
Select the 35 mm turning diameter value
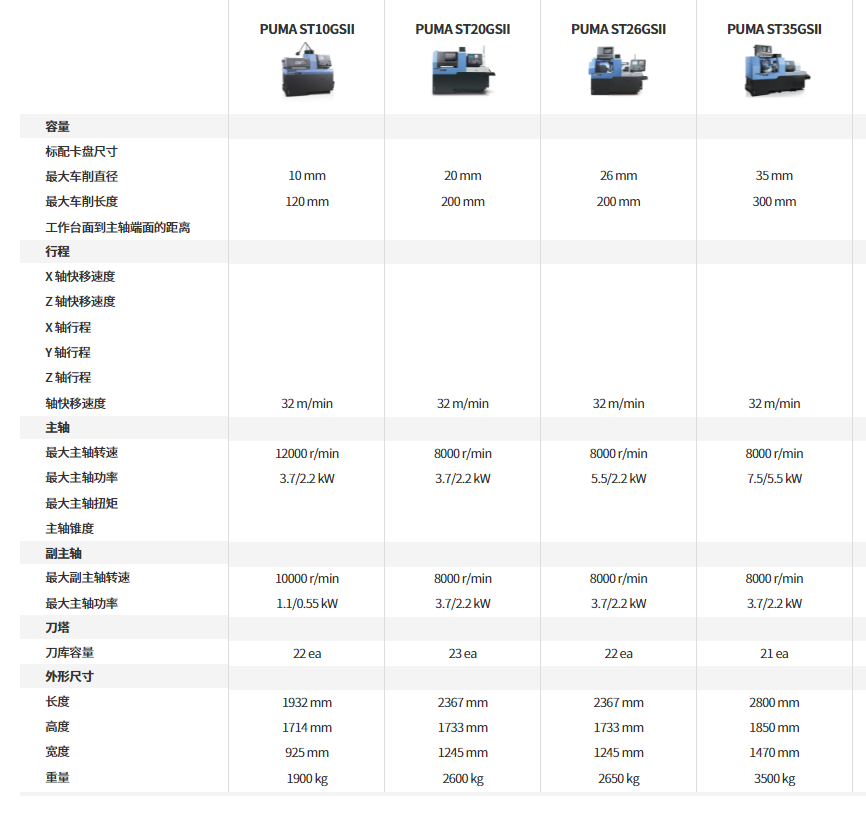[774, 176]
